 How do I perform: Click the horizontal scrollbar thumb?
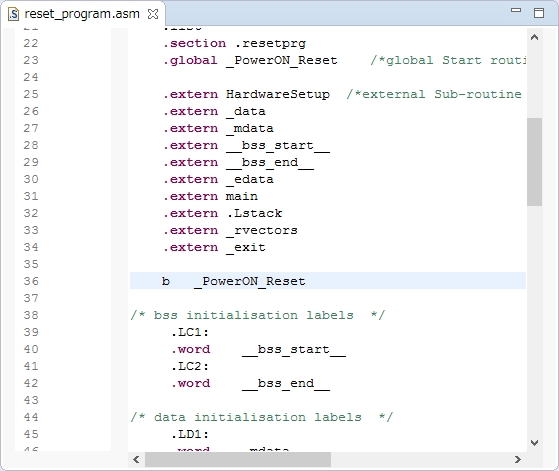pyautogui.click(x=238, y=460)
